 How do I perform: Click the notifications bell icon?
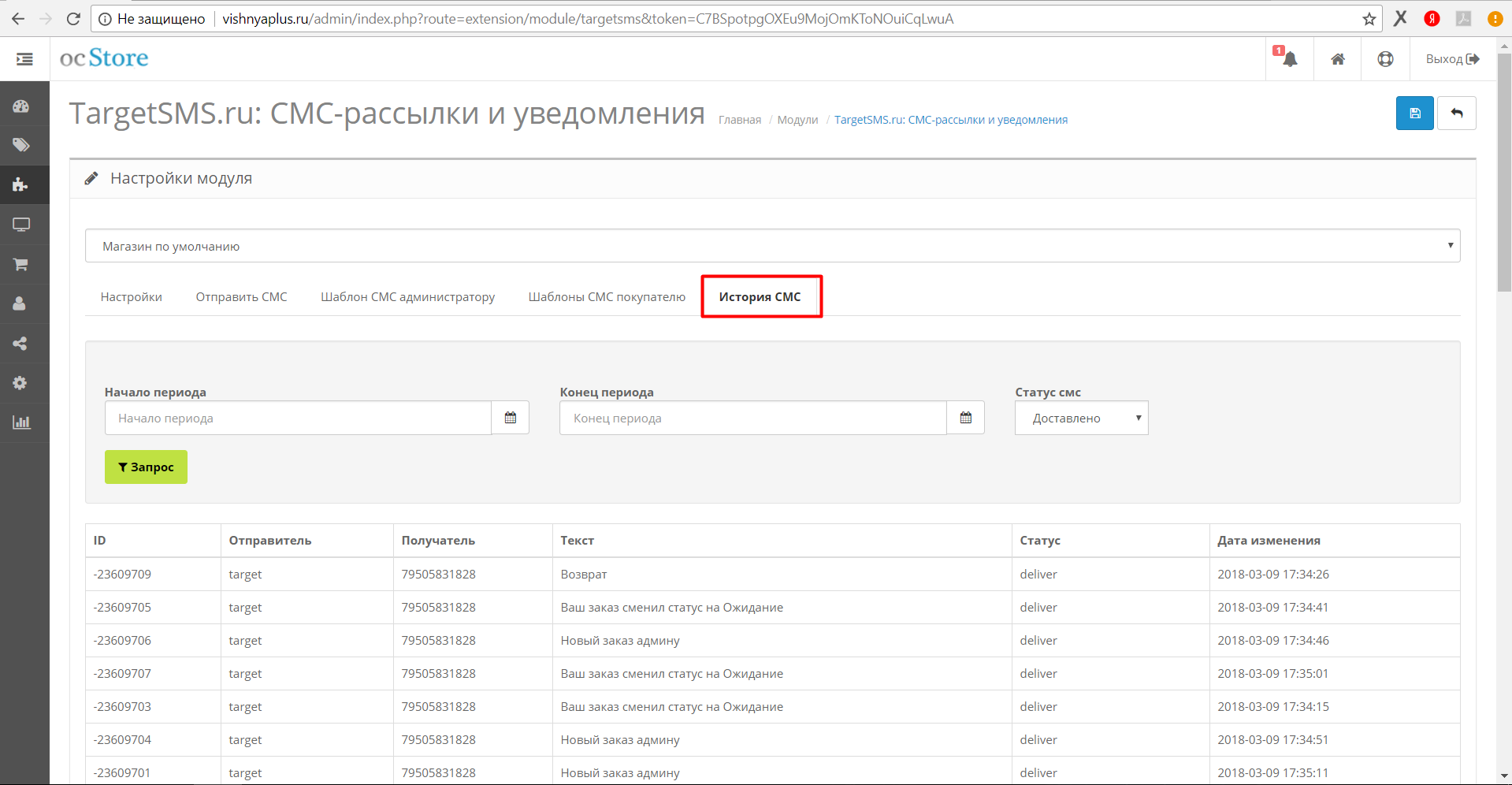click(x=1289, y=59)
